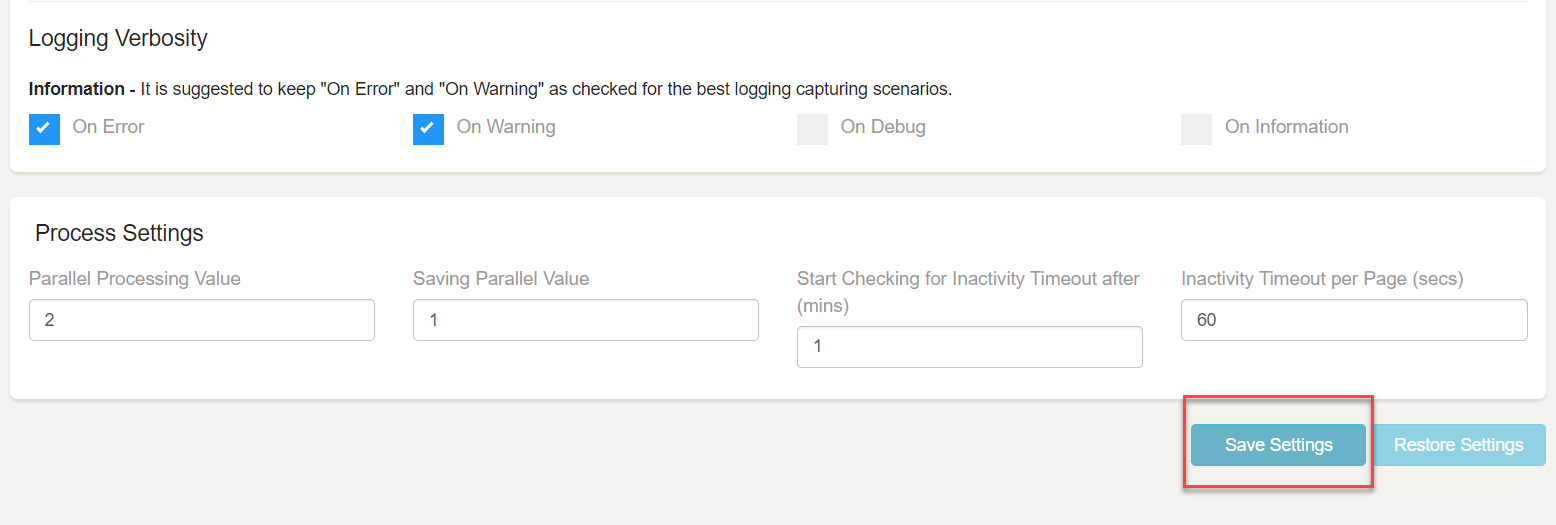Click the "Saving Parallel Value" field label
This screenshot has height=525, width=1556.
pos(501,279)
